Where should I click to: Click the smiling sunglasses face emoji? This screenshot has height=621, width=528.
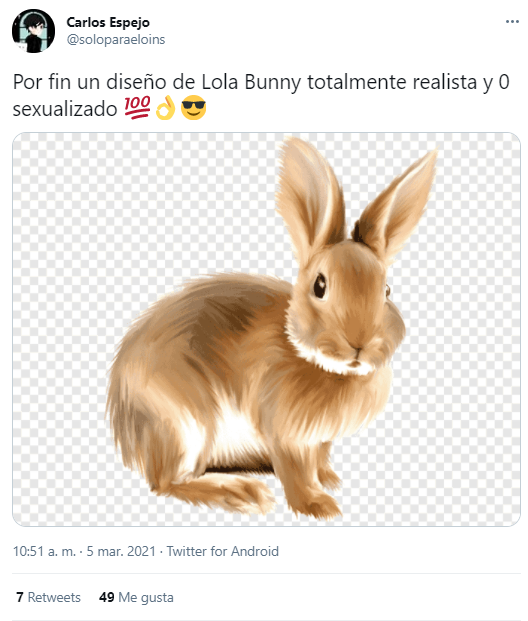193,108
